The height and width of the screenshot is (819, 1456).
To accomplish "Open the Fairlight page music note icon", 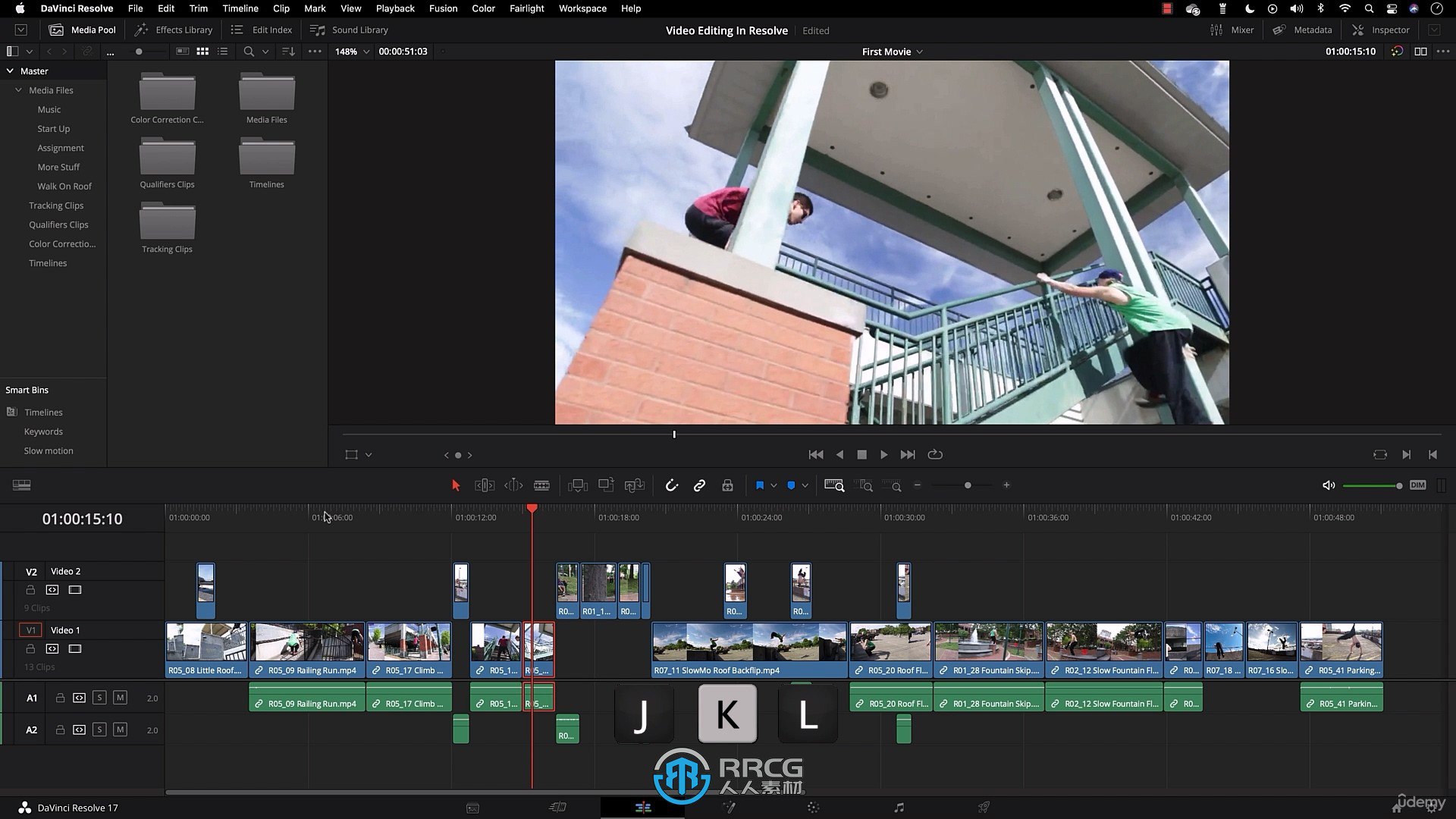I will [x=899, y=808].
